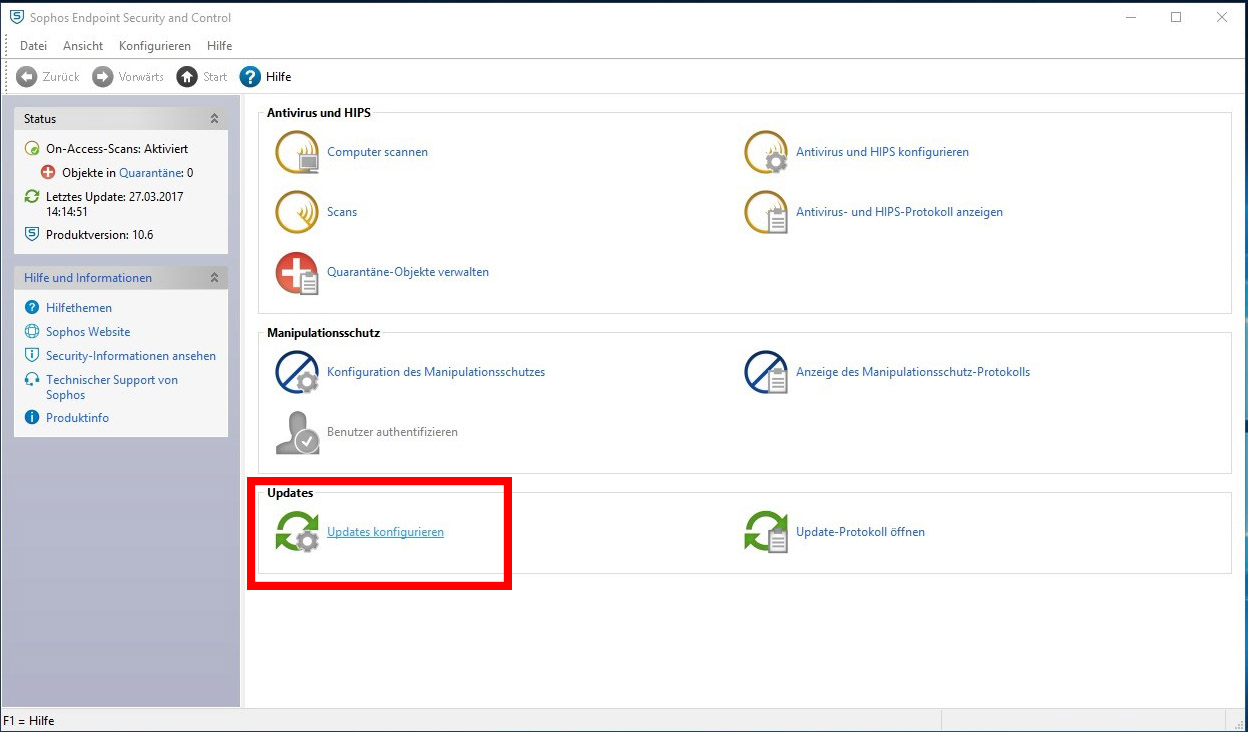Click the Hilfethemen question icon
Image resolution: width=1248 pixels, height=732 pixels.
click(32, 308)
